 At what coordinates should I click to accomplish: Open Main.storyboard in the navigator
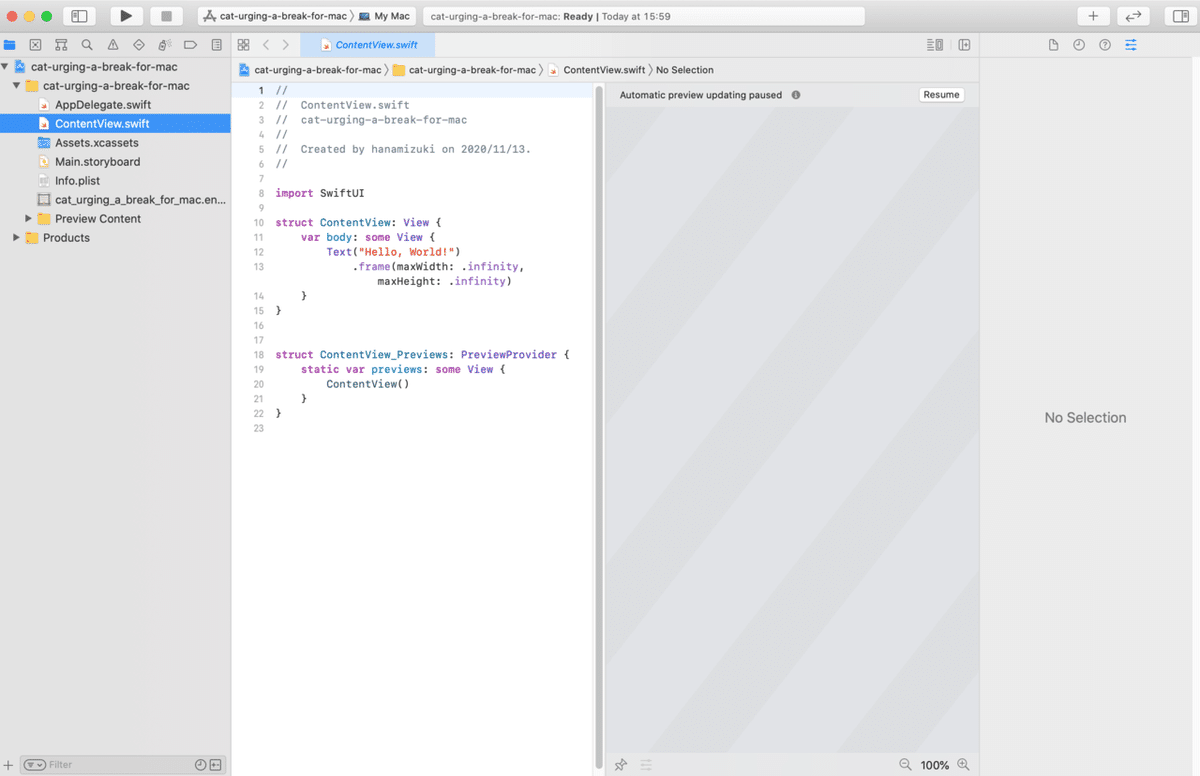pyautogui.click(x=97, y=162)
